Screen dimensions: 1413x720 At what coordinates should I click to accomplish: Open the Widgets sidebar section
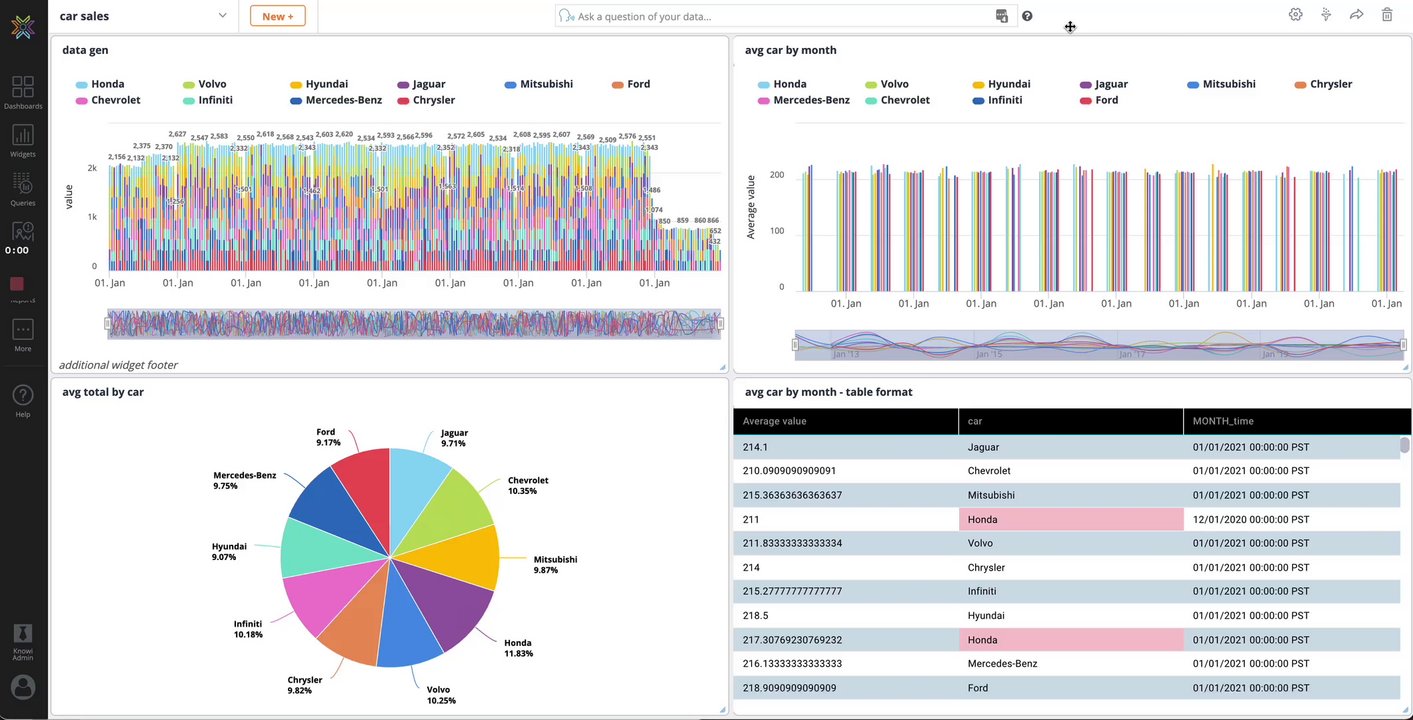[23, 140]
